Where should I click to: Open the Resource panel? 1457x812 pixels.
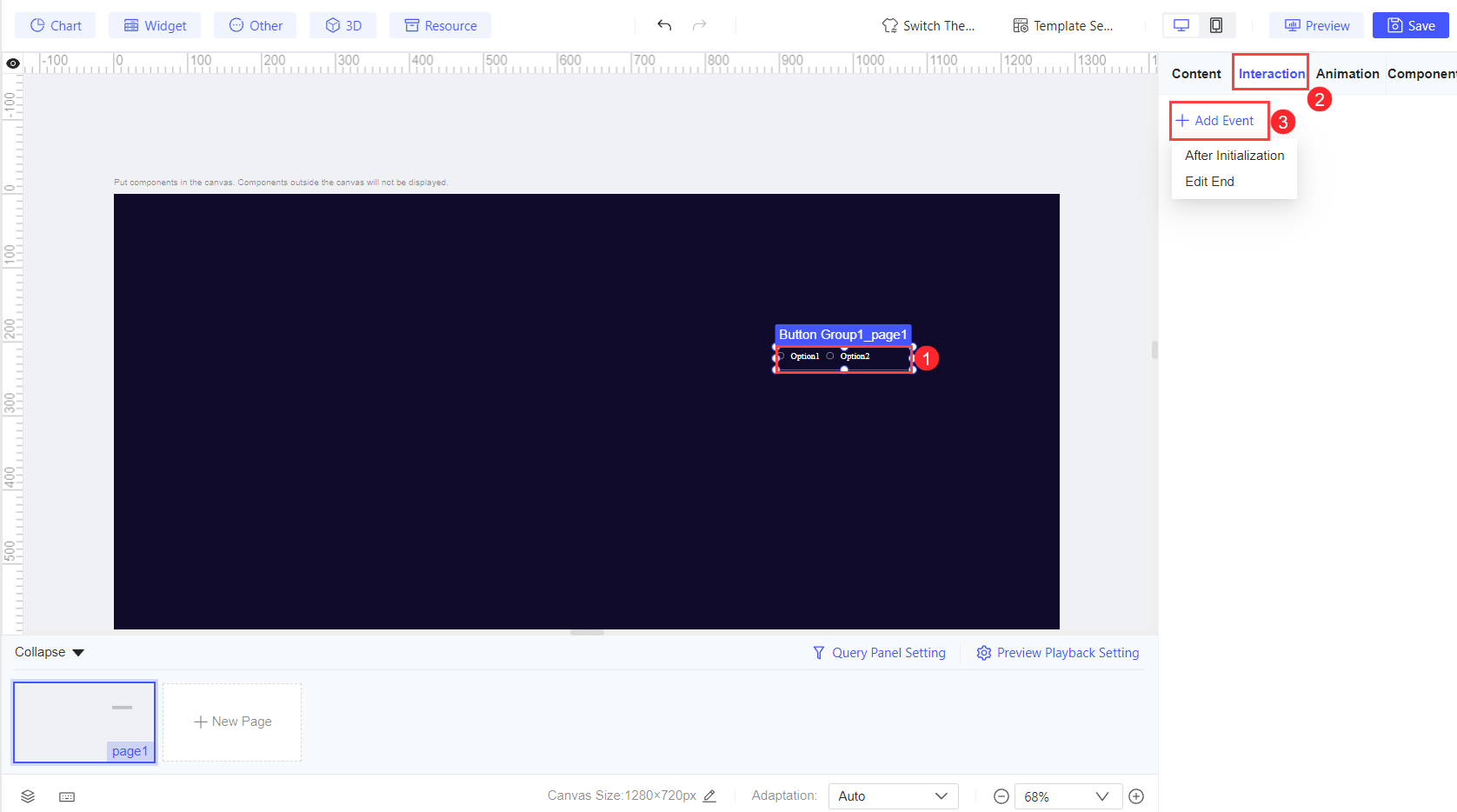click(x=441, y=25)
